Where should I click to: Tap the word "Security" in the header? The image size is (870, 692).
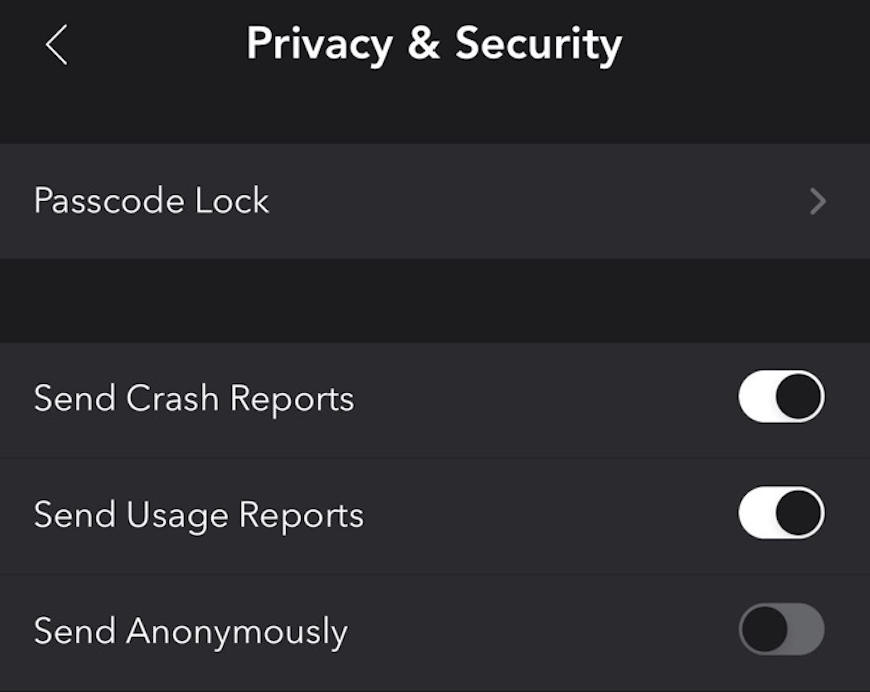pyautogui.click(x=538, y=44)
